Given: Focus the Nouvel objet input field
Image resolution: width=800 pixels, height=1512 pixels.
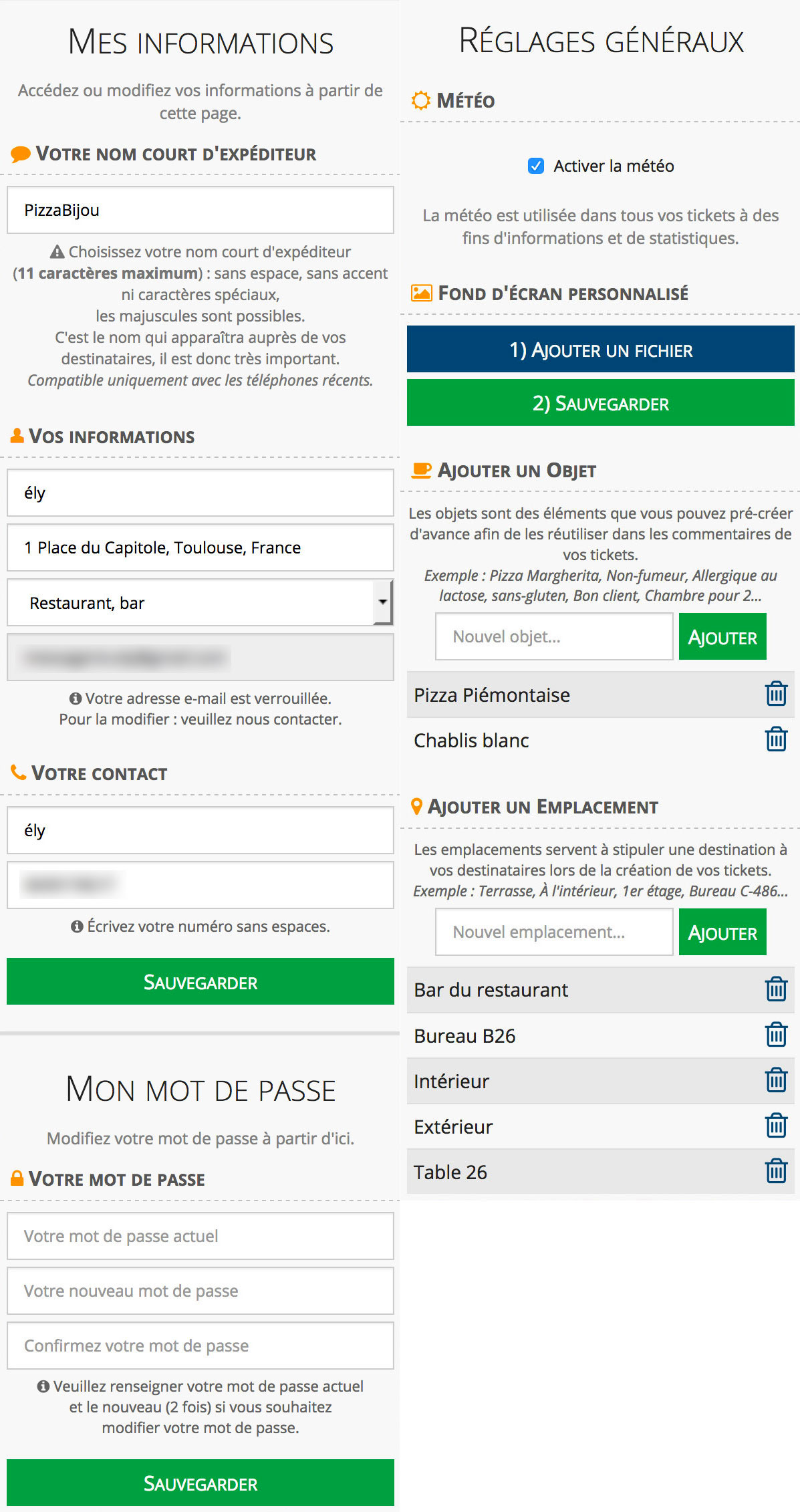Looking at the screenshot, I should click(x=553, y=637).
